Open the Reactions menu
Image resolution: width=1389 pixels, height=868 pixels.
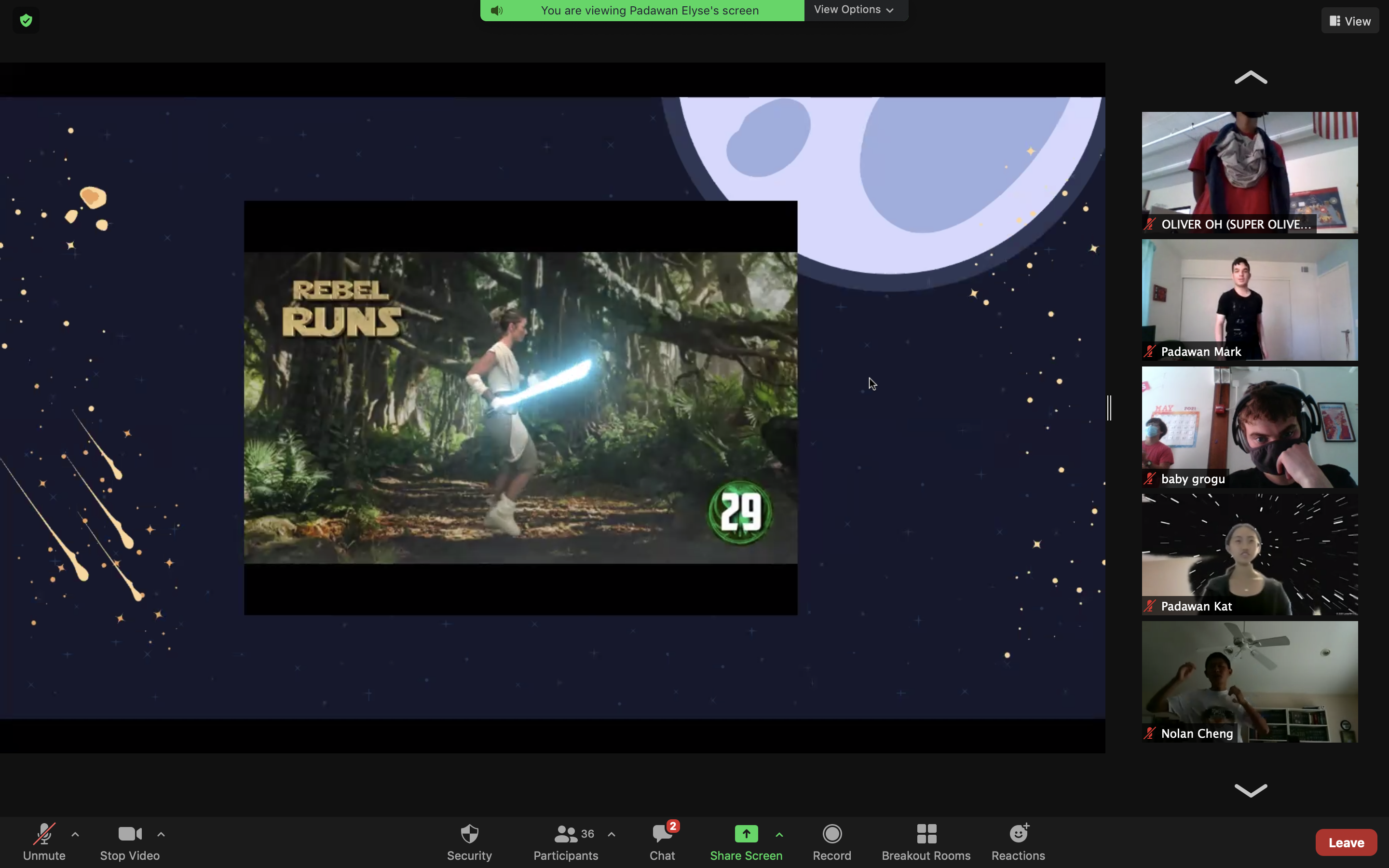(x=1018, y=841)
